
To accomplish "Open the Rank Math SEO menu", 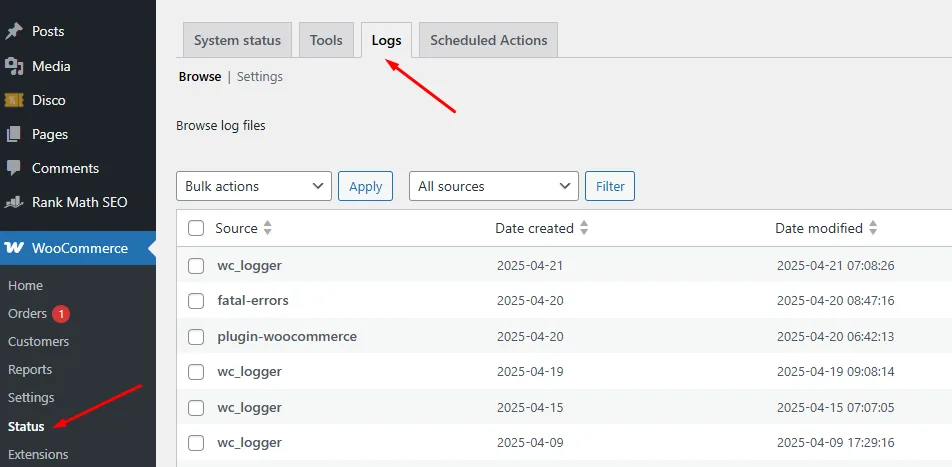I will pyautogui.click(x=78, y=202).
